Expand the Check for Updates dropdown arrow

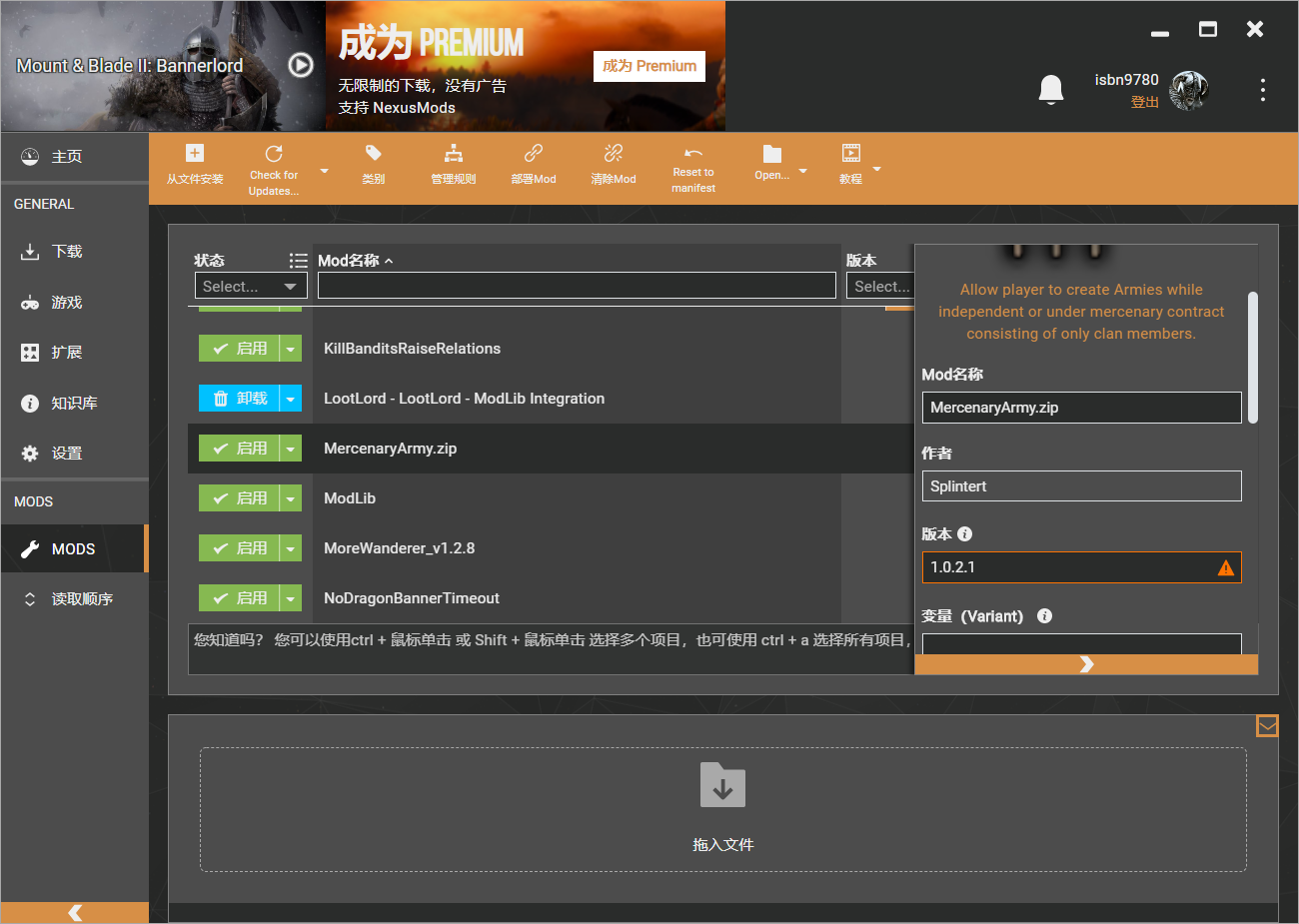tap(324, 171)
